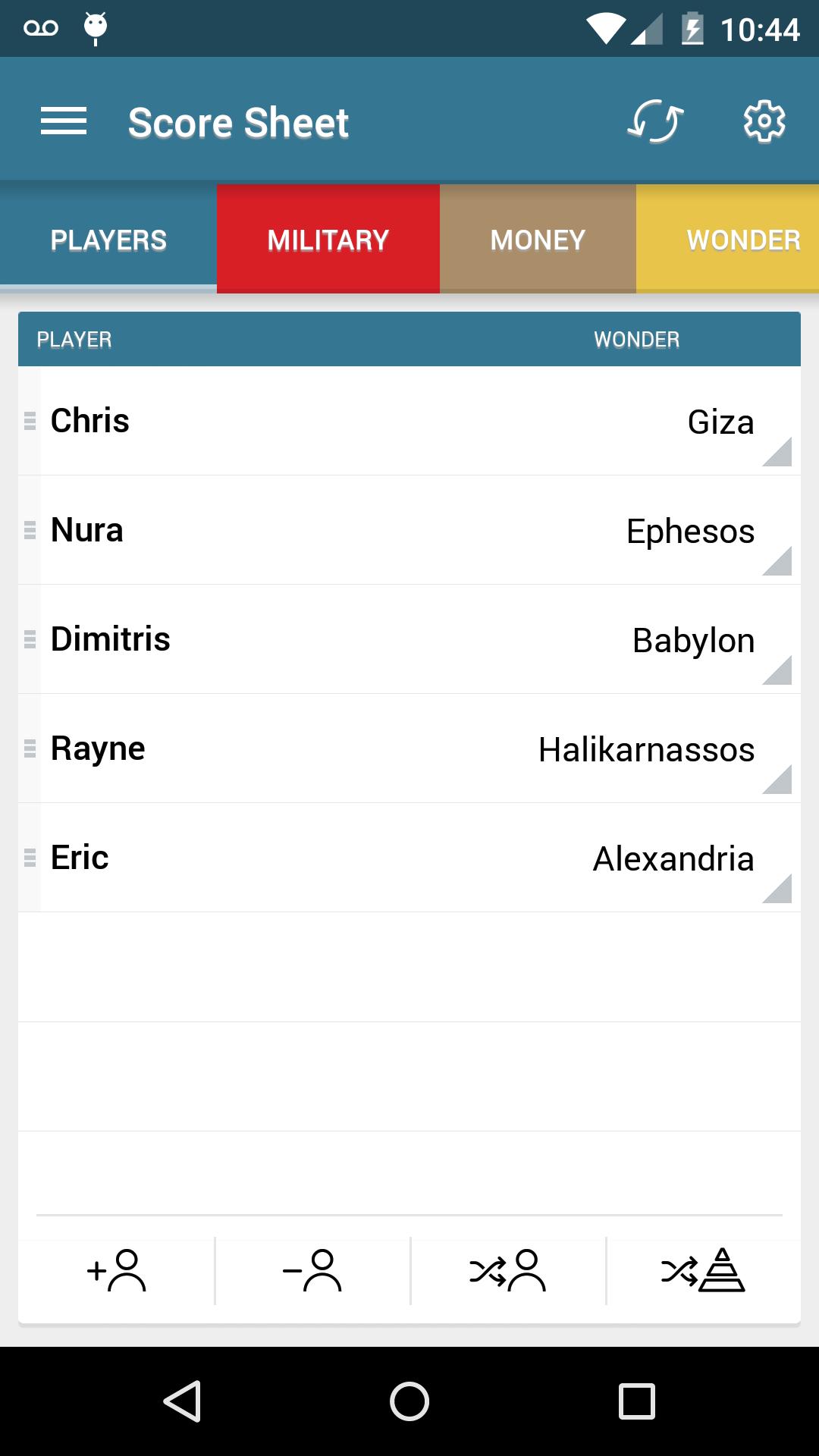Open the hamburger navigation menu
819x1456 pixels.
64,121
